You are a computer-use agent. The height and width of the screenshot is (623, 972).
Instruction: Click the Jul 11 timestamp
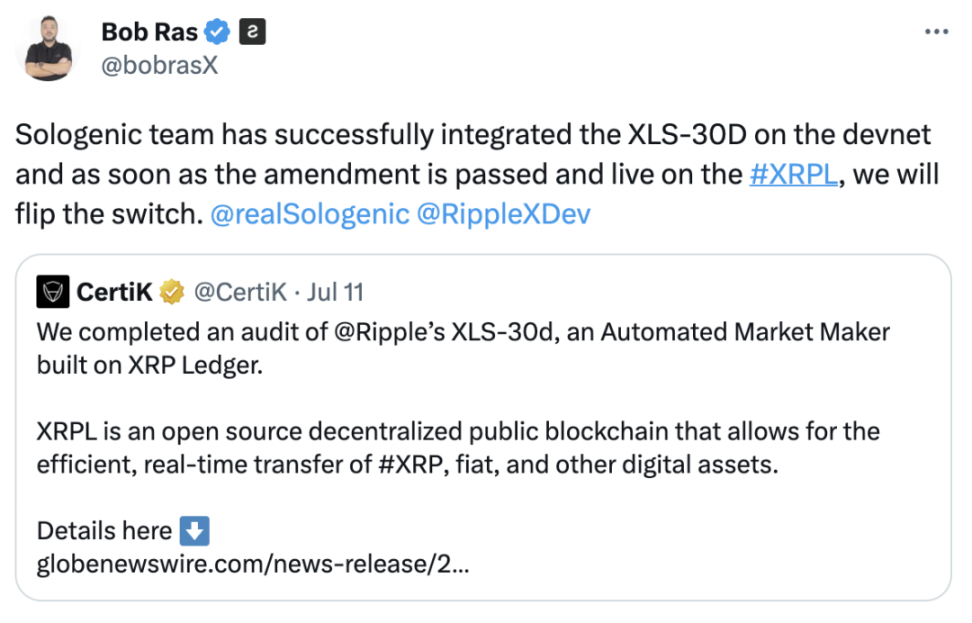coord(336,292)
